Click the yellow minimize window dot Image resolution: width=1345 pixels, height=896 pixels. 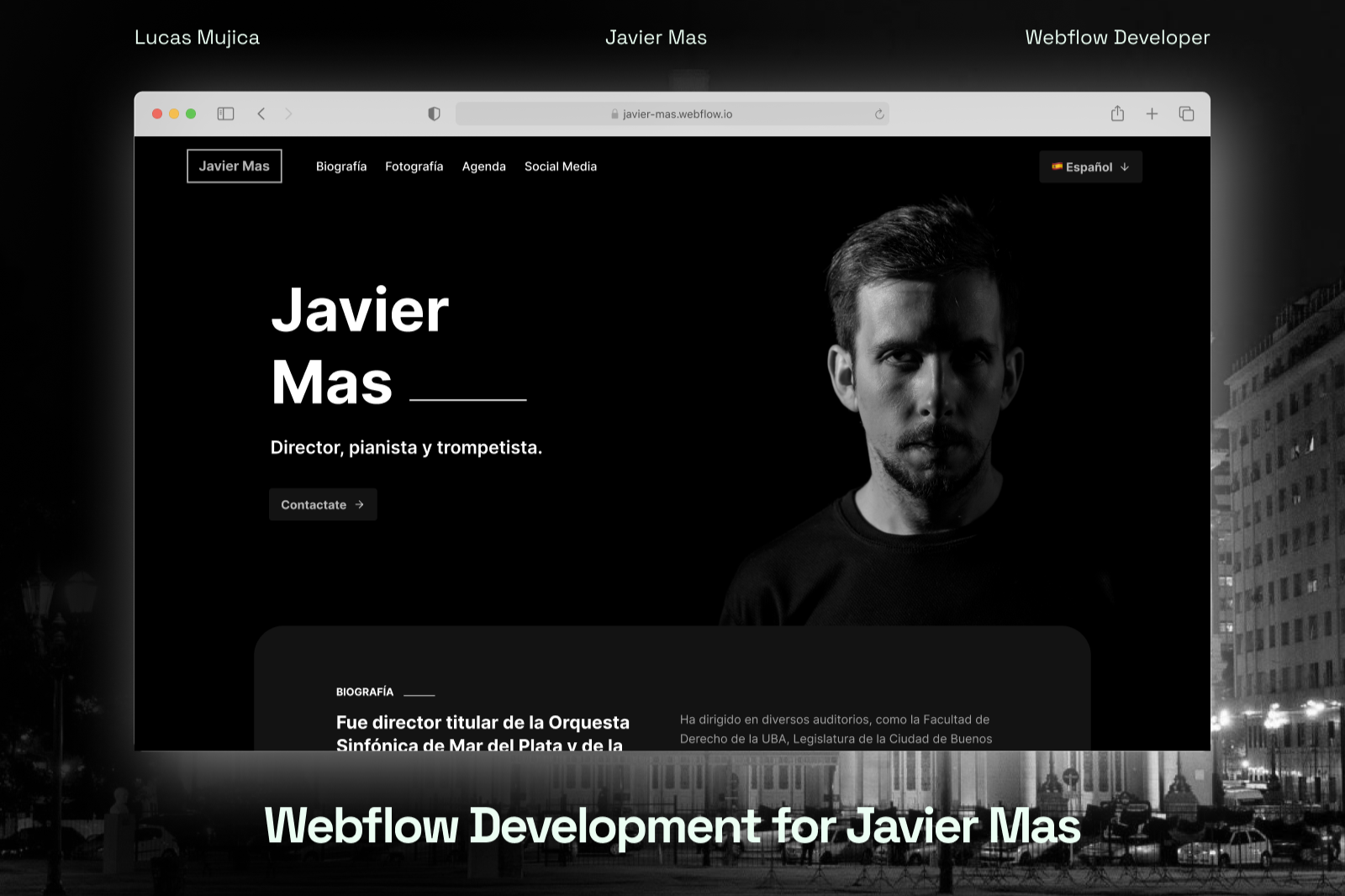point(174,113)
